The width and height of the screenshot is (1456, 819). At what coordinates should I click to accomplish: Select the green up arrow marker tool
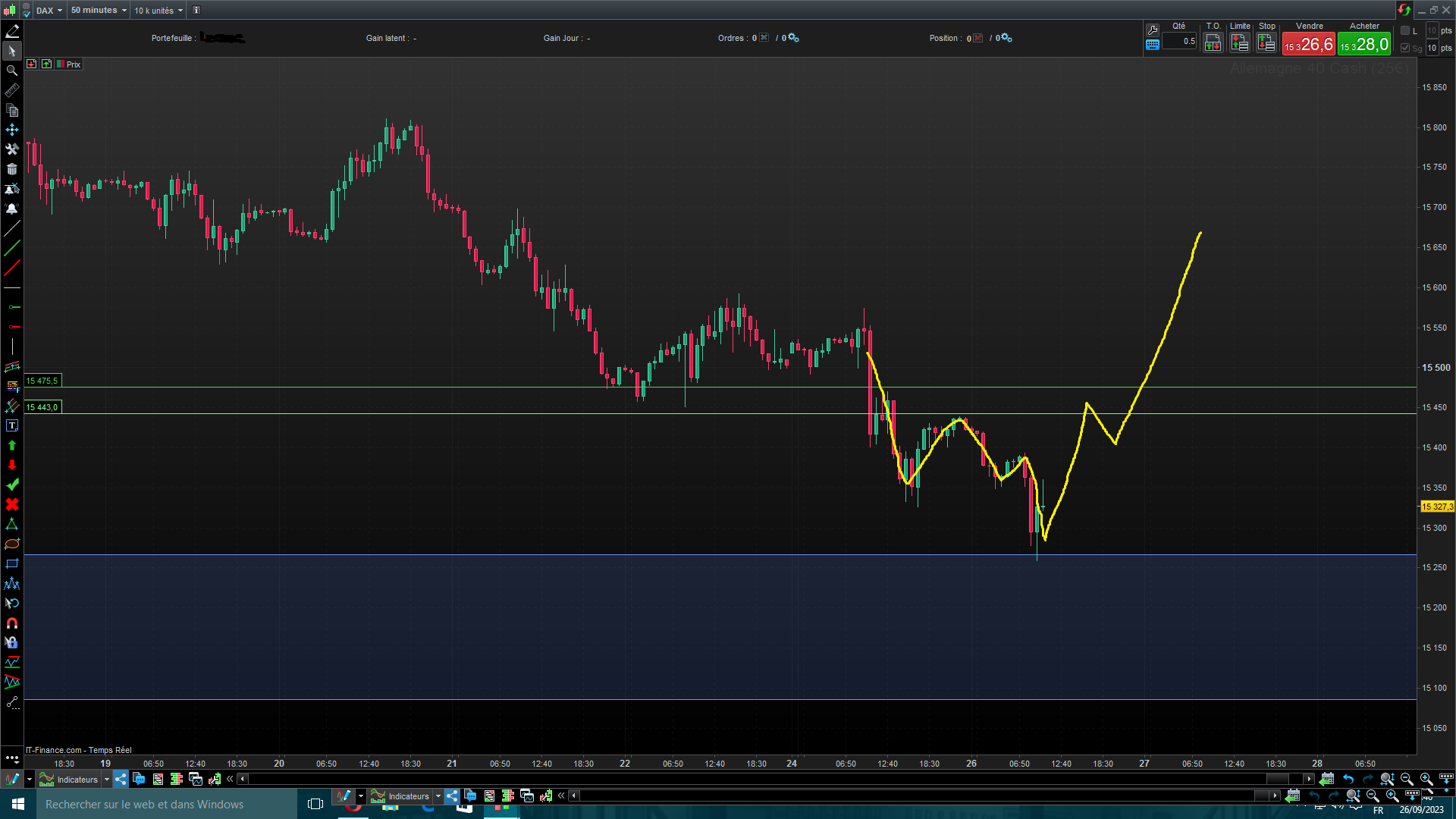coord(12,445)
